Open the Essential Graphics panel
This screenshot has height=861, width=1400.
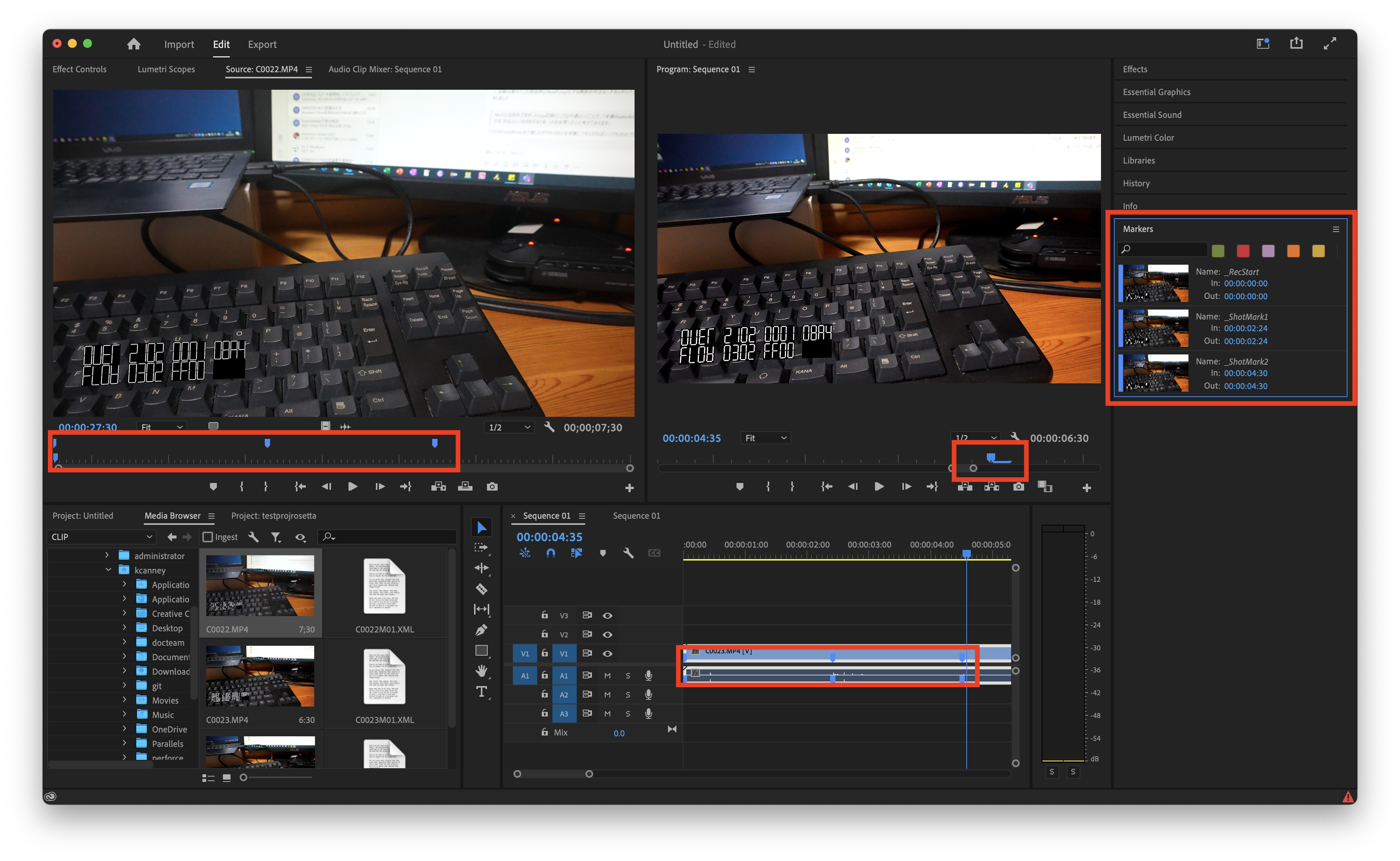(x=1156, y=92)
